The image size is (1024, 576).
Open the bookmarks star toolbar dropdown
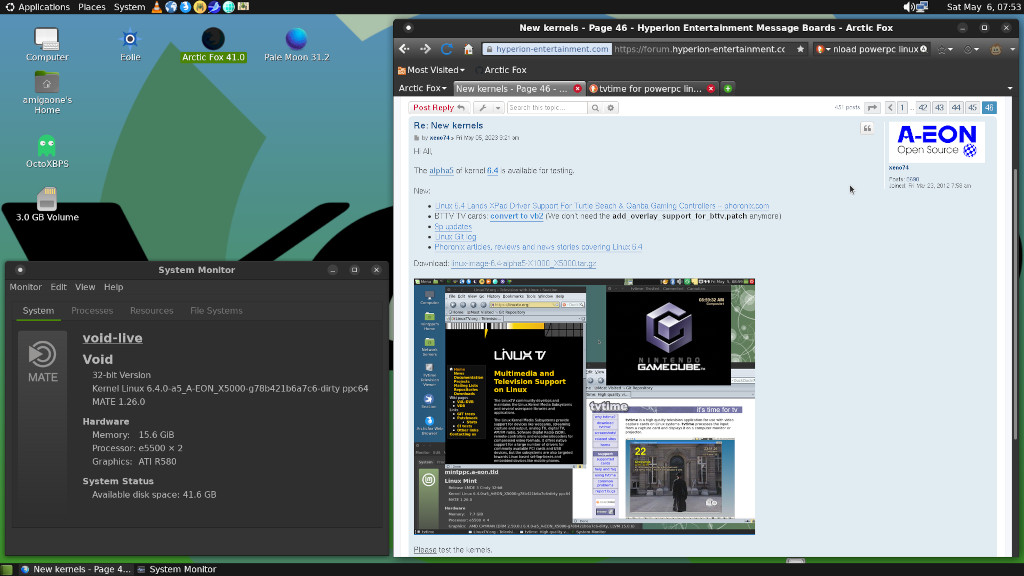(944, 50)
